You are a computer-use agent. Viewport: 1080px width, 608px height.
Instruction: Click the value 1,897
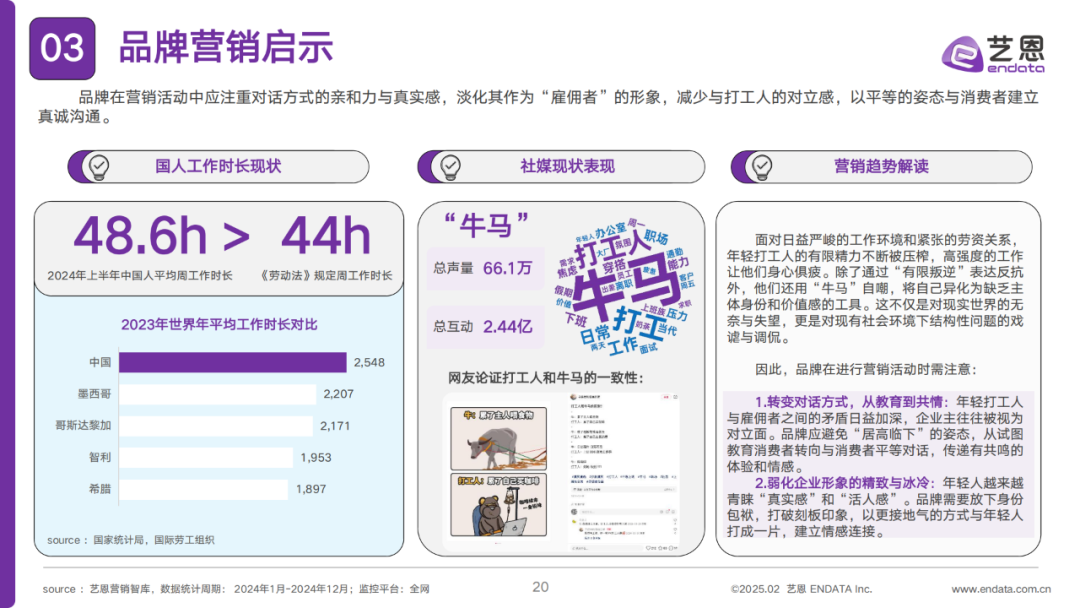click(x=311, y=489)
